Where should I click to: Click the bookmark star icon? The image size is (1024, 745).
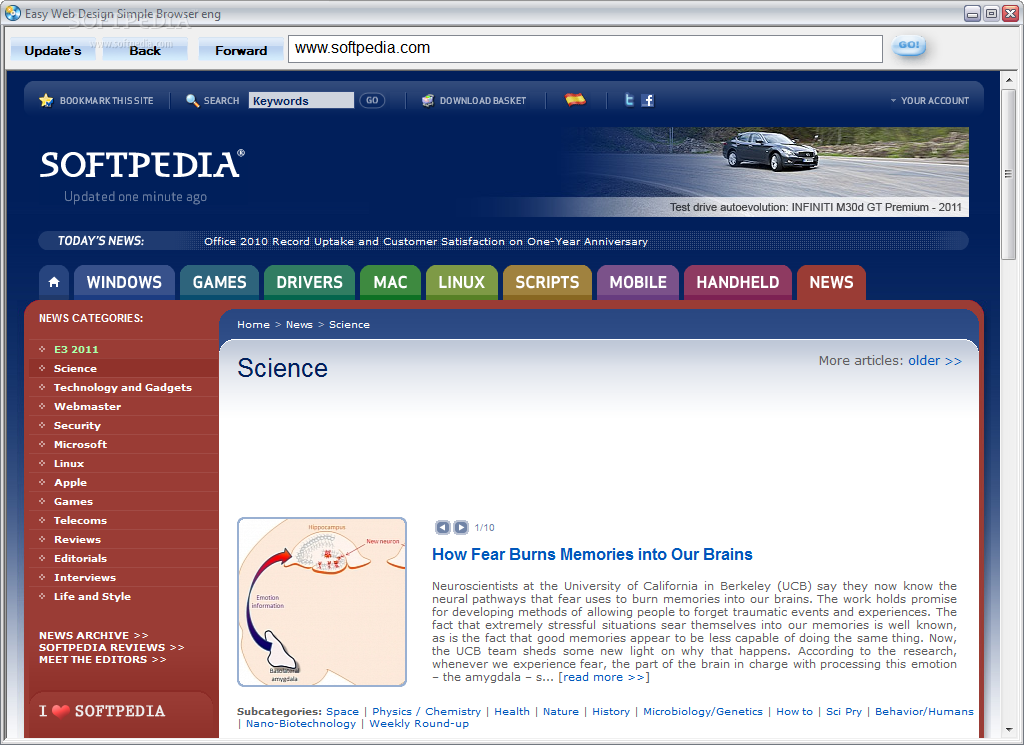click(x=46, y=101)
